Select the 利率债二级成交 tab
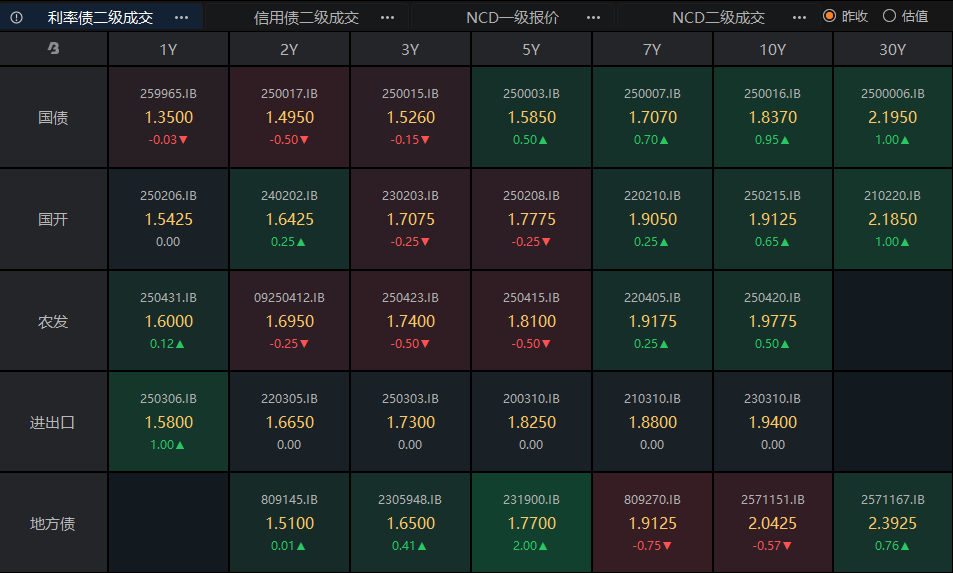Screen dimensions: 953x573 (x=100, y=17)
